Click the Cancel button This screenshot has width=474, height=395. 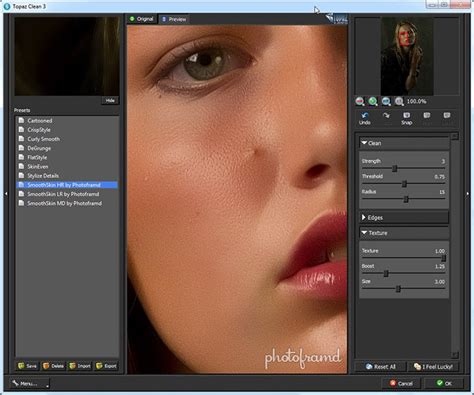[401, 383]
